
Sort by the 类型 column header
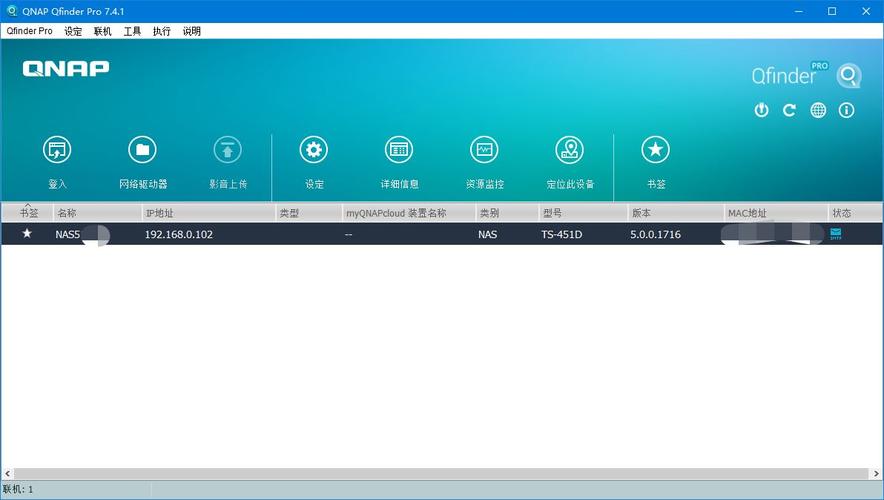[309, 213]
